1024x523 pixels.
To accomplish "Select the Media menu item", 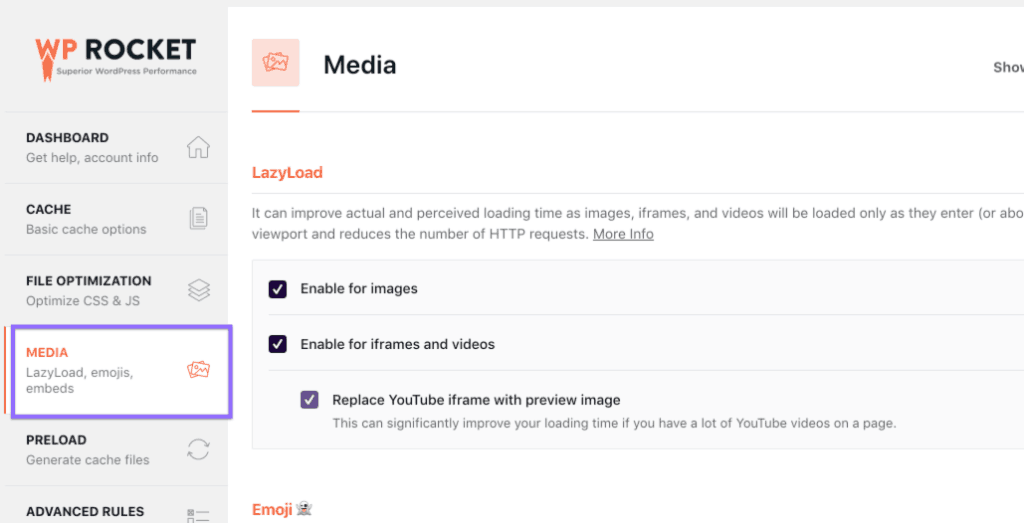I will pyautogui.click(x=121, y=370).
